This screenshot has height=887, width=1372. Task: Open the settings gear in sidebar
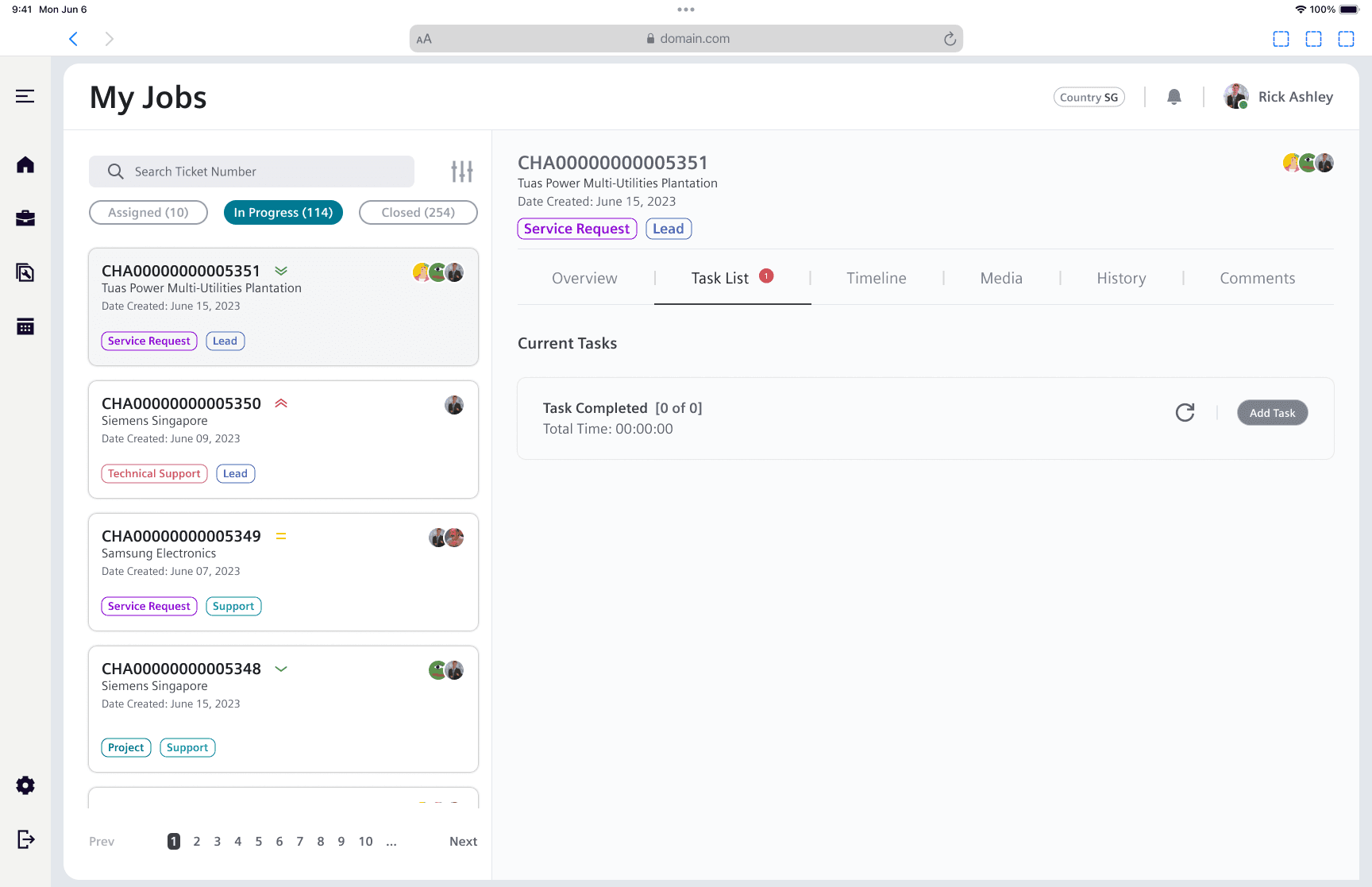click(x=25, y=785)
